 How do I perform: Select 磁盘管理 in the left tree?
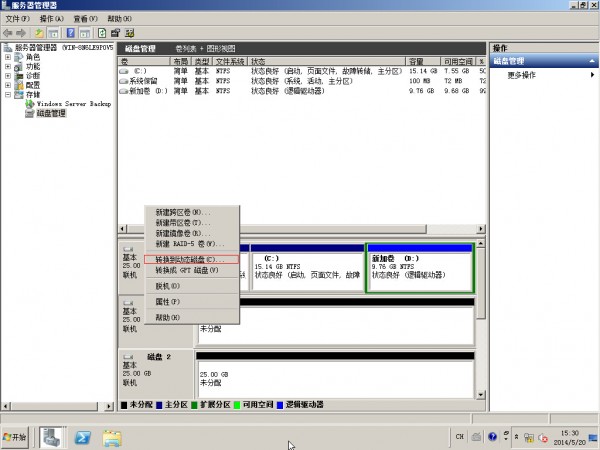50,113
